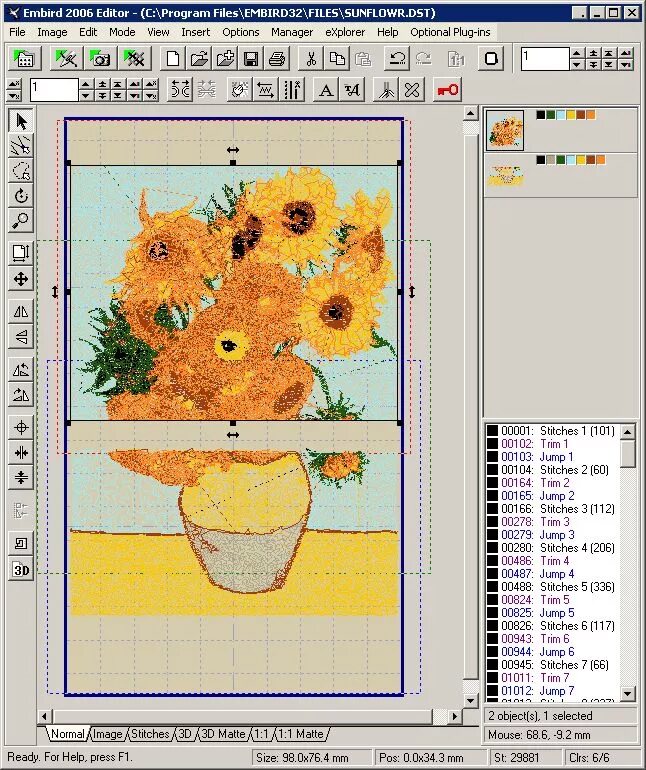
Task: Decrease top-right field with first down arrow
Action: tap(577, 65)
